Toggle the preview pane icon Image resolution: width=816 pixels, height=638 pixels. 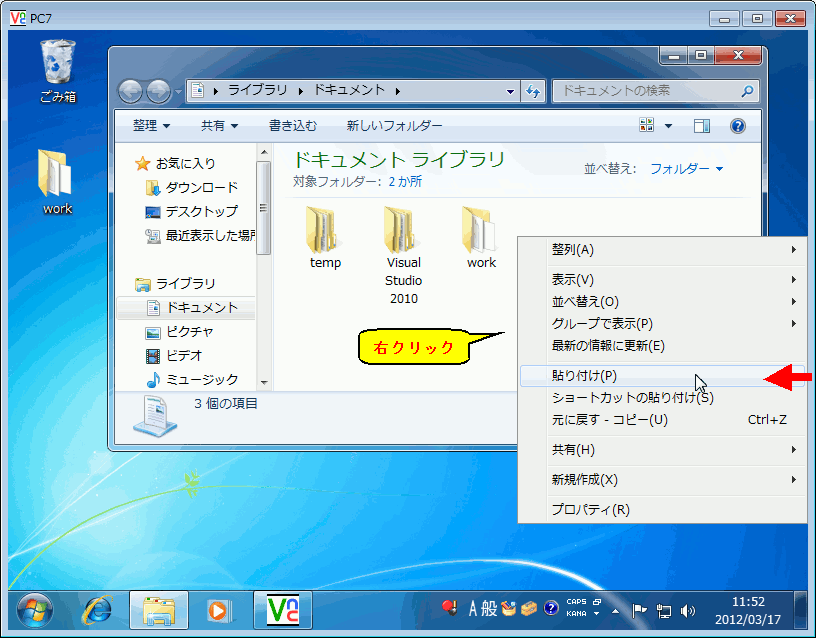702,125
